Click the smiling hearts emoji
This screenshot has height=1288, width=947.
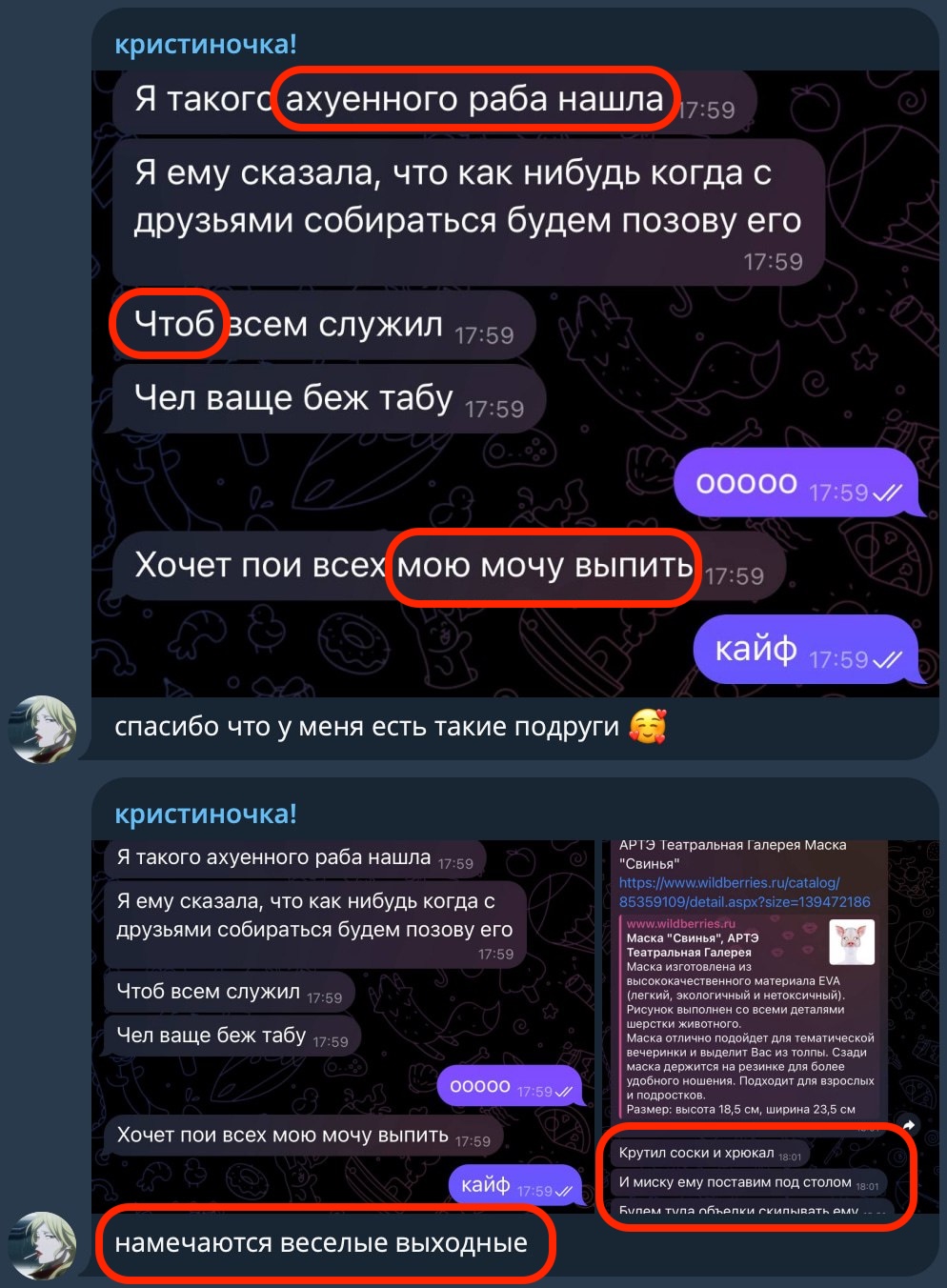coord(648,727)
